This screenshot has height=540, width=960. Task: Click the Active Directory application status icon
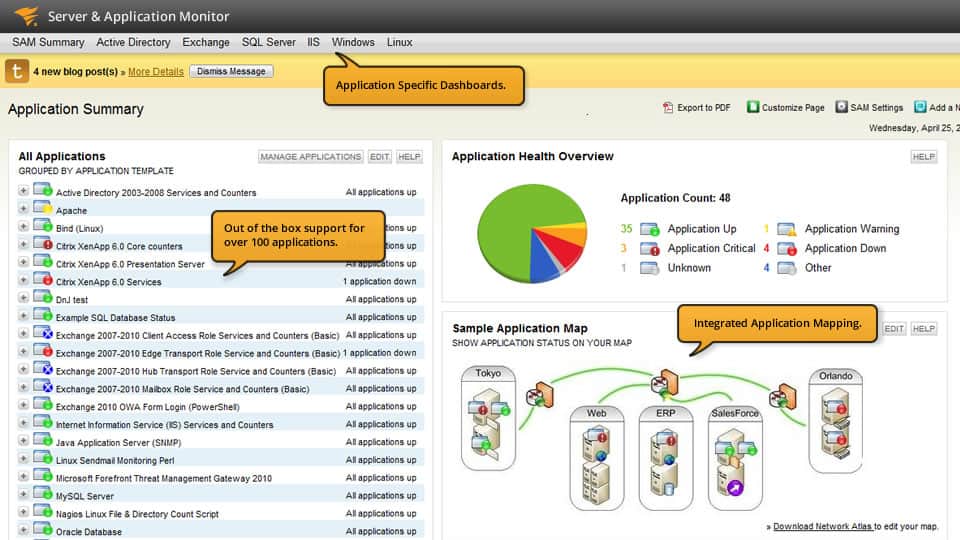43,190
